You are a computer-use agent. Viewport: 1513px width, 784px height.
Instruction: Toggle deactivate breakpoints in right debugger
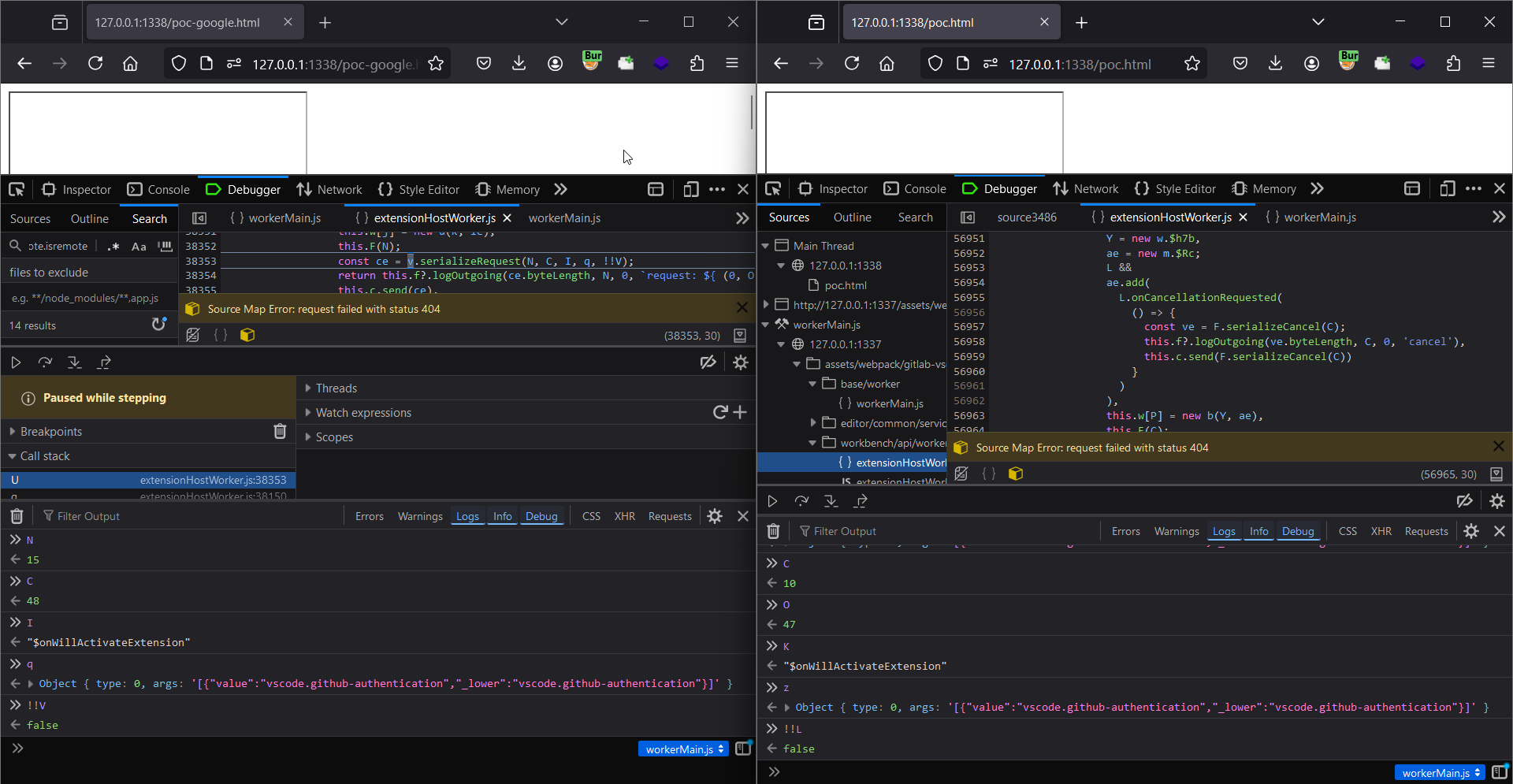[x=1465, y=501]
